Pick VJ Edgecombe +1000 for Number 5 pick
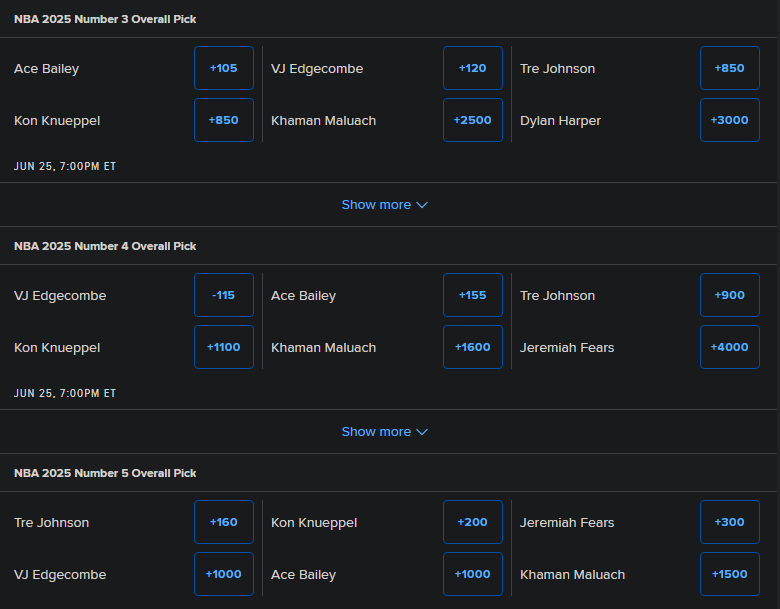Screen dimensions: 780x609 click(224, 574)
